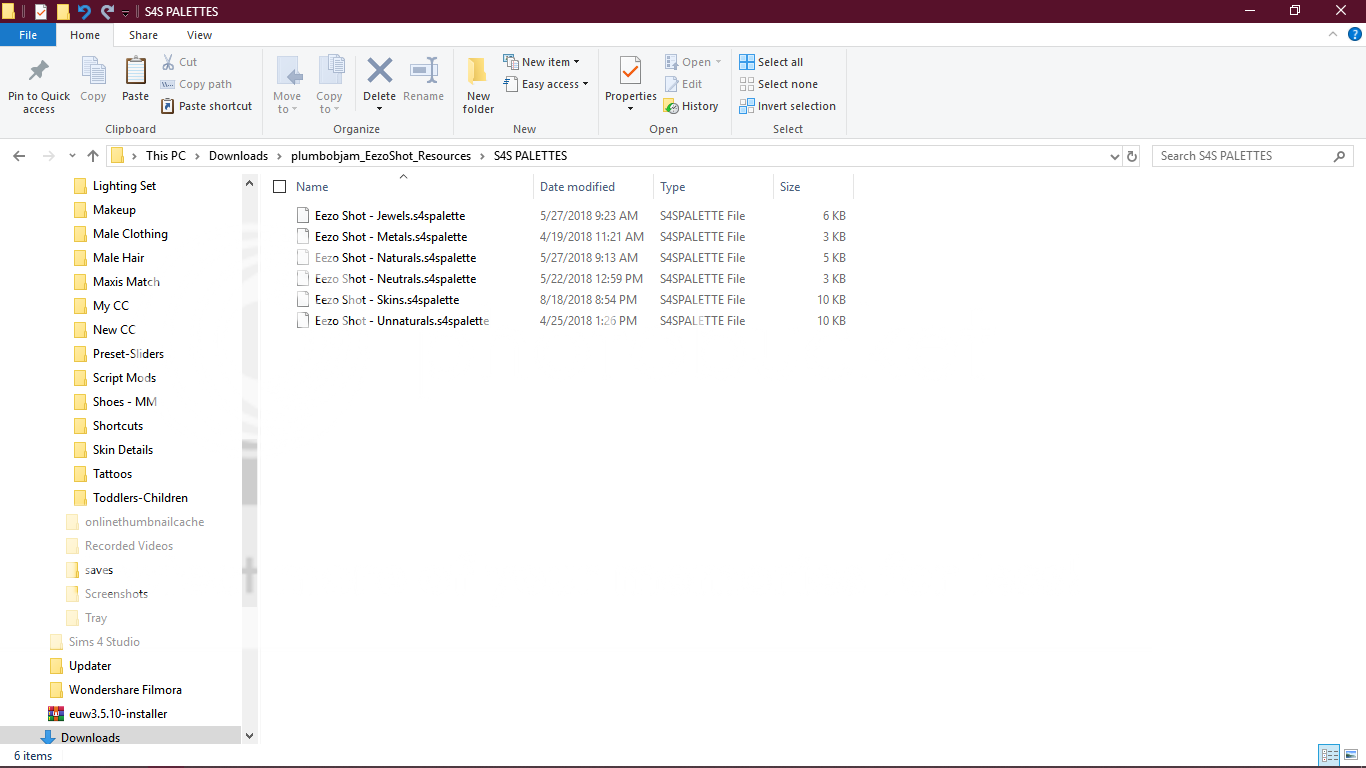Viewport: 1366px width, 768px height.
Task: Refresh the folder with the refresh icon
Action: point(1132,156)
